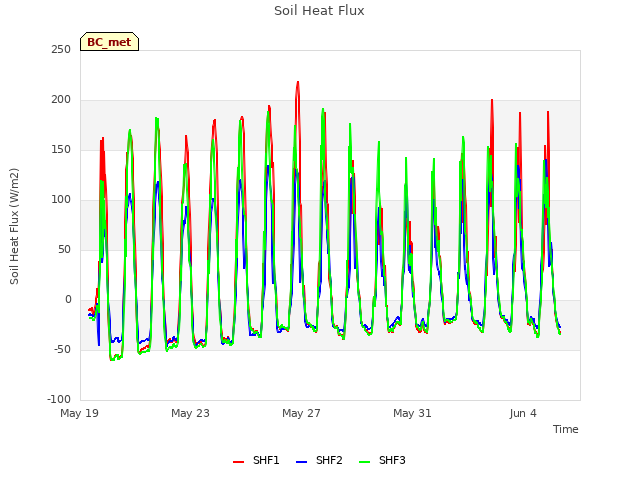640x480 pixels.
Task: Click the red SHF1 peak reaching 200 near Jun 3
Action: pyautogui.click(x=492, y=100)
